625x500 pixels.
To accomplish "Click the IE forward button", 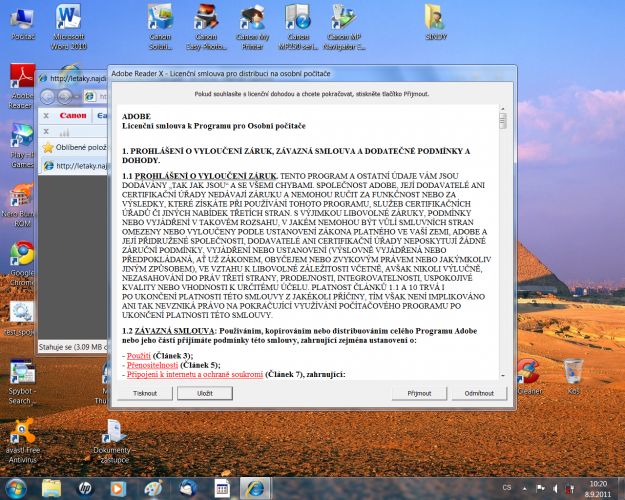I will (65, 96).
